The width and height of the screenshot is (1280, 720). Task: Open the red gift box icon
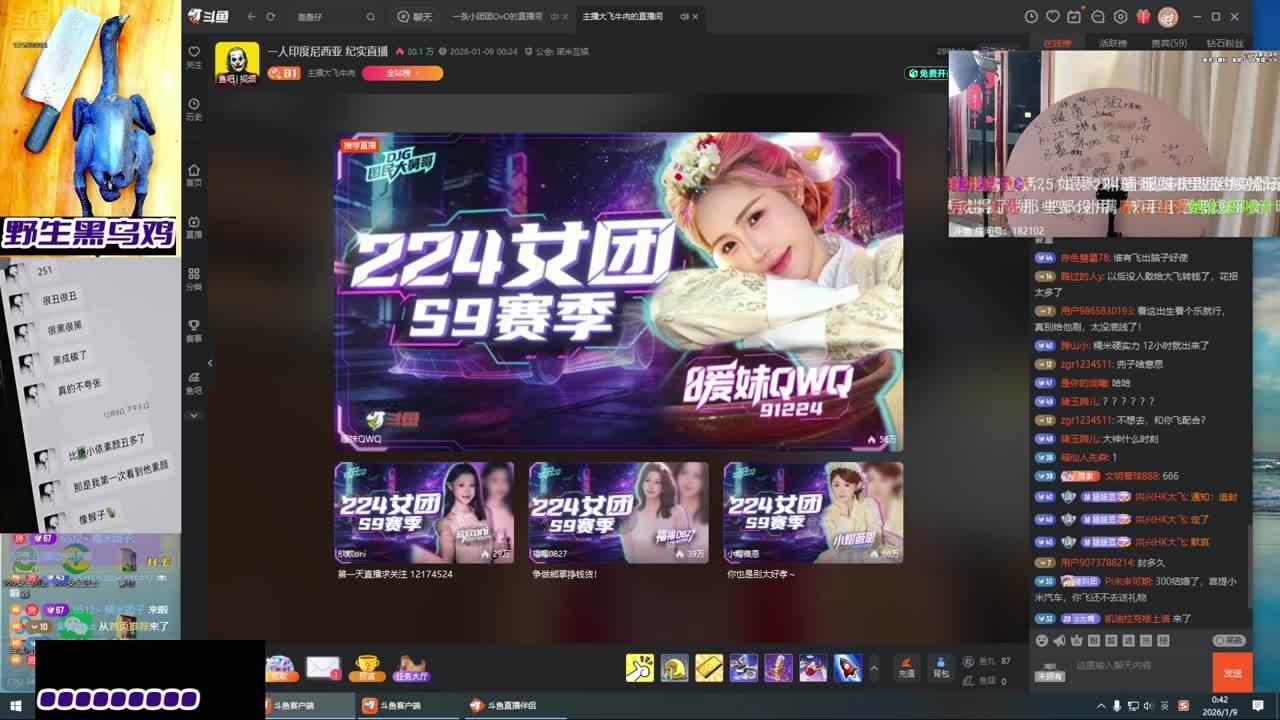click(x=1143, y=17)
